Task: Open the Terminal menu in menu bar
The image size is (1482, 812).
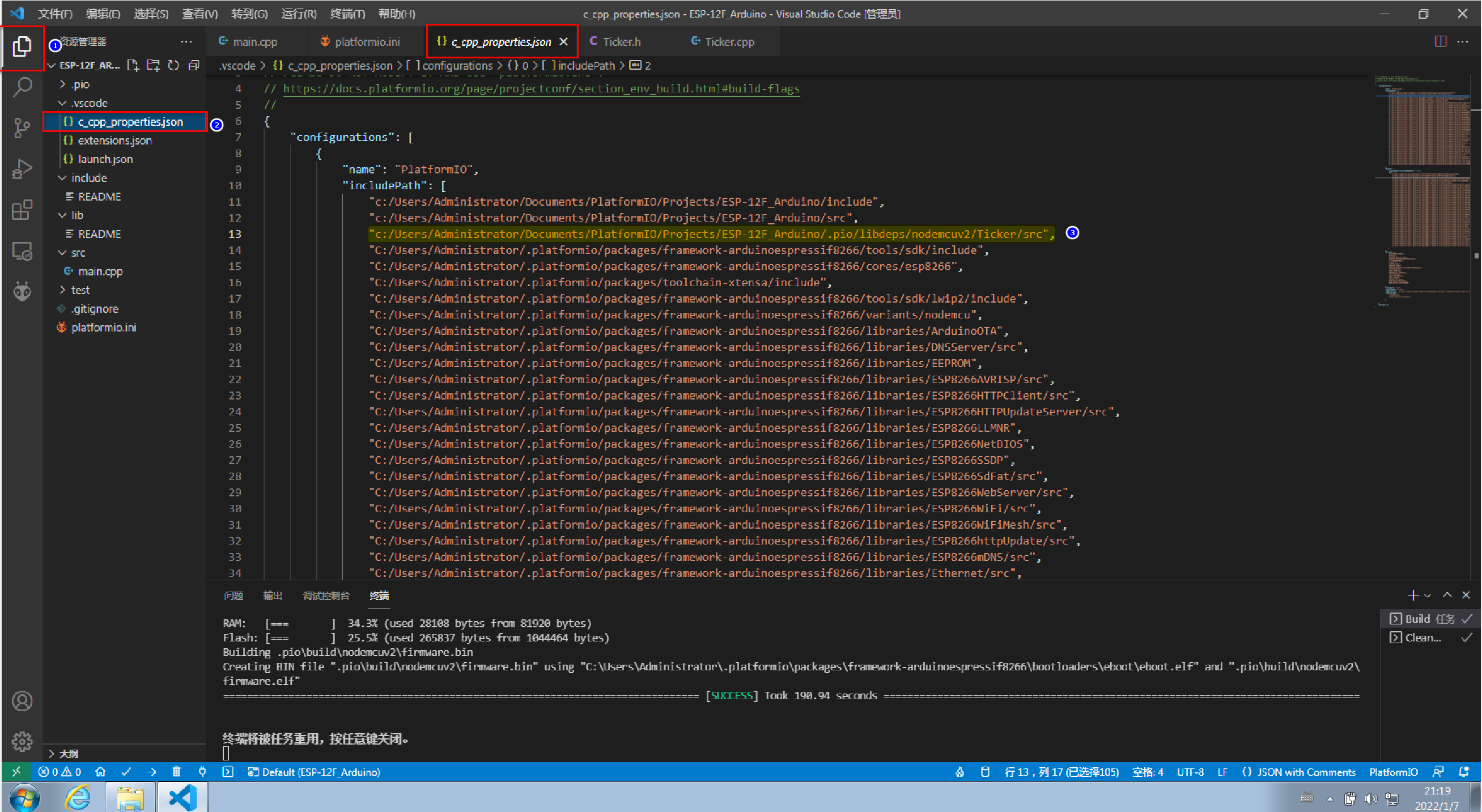Action: point(347,14)
